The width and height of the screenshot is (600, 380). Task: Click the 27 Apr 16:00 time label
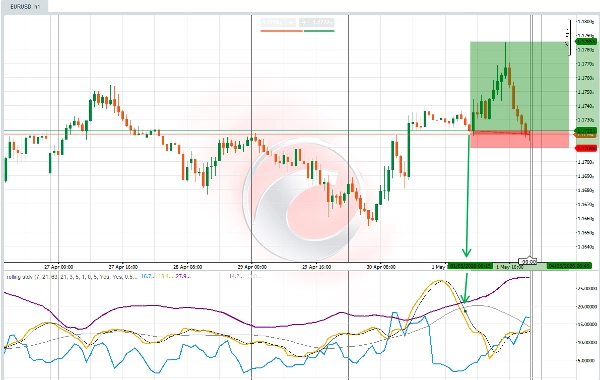click(123, 267)
